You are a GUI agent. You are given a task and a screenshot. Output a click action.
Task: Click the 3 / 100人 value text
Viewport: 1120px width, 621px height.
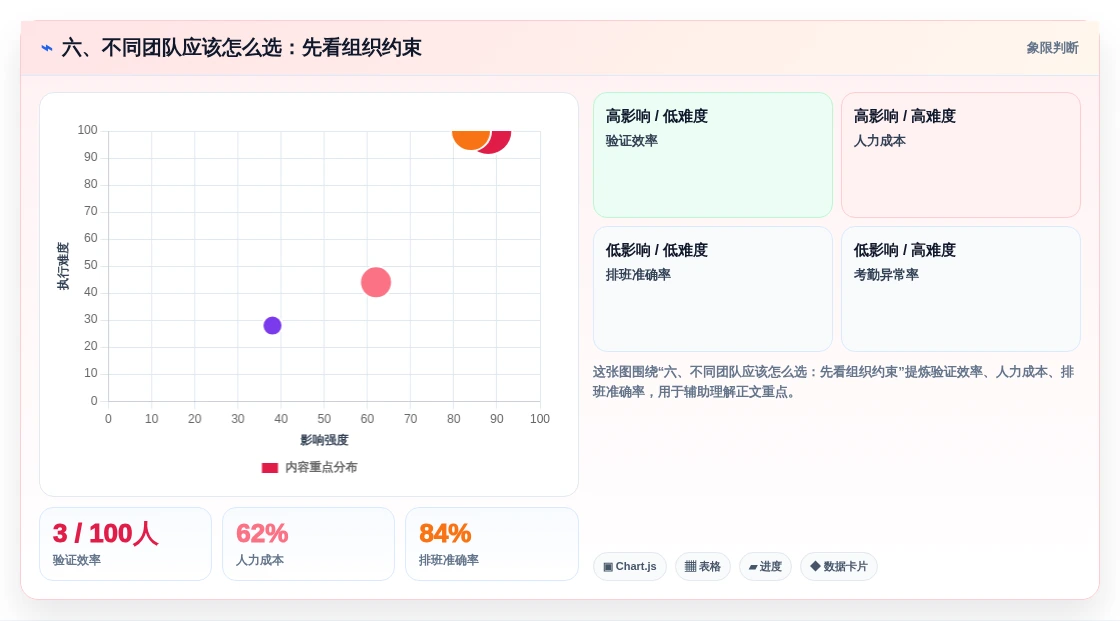[105, 533]
